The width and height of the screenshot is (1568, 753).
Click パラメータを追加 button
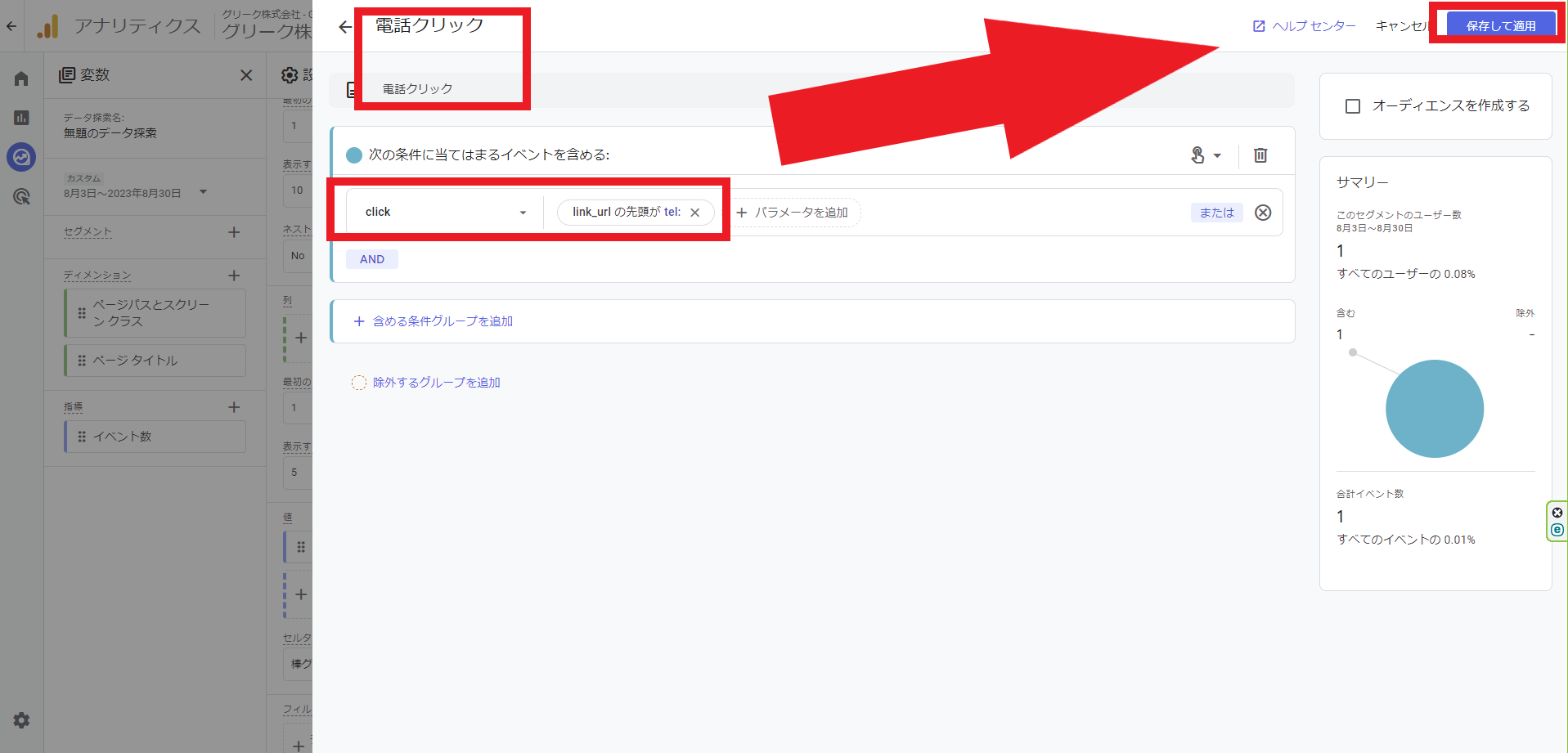click(793, 213)
